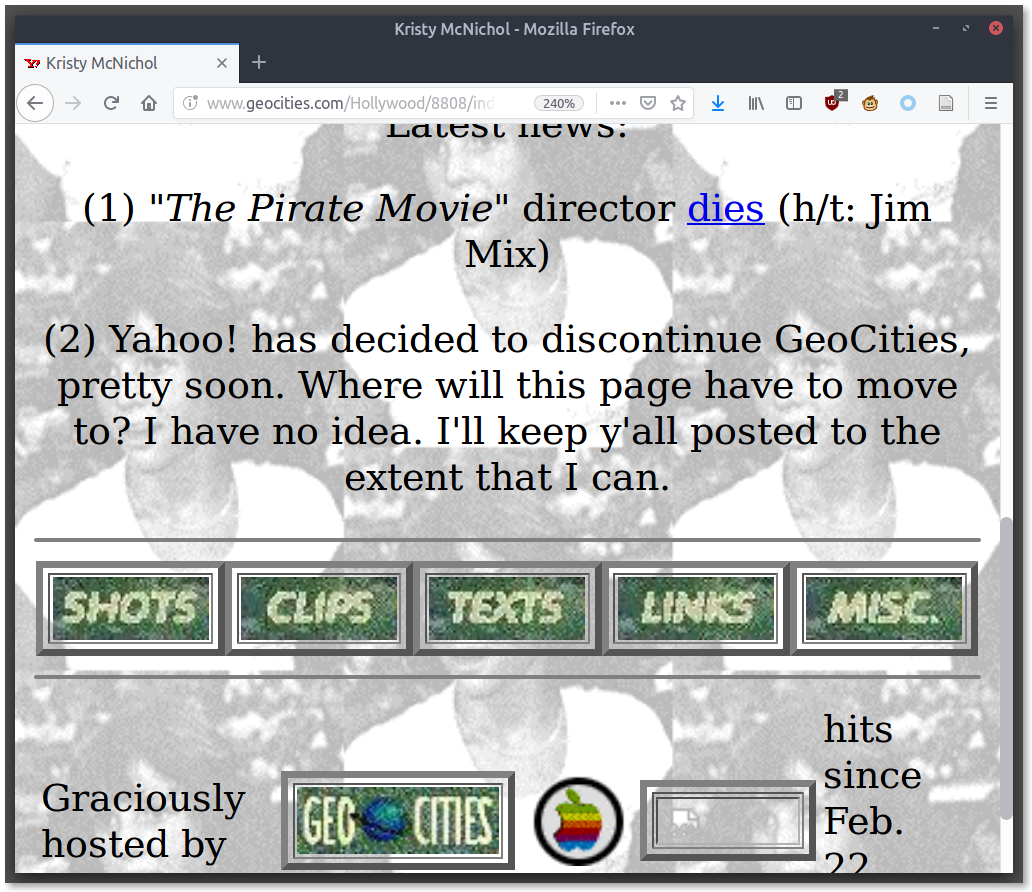Viewport: 1032px width, 892px height.
Task: Toggle the Firefox sidebar view
Action: tap(794, 103)
